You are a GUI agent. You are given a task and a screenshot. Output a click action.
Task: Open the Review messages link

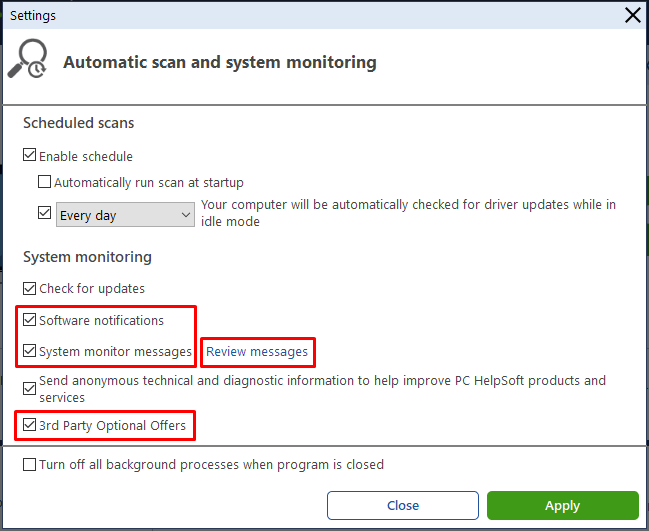click(257, 352)
